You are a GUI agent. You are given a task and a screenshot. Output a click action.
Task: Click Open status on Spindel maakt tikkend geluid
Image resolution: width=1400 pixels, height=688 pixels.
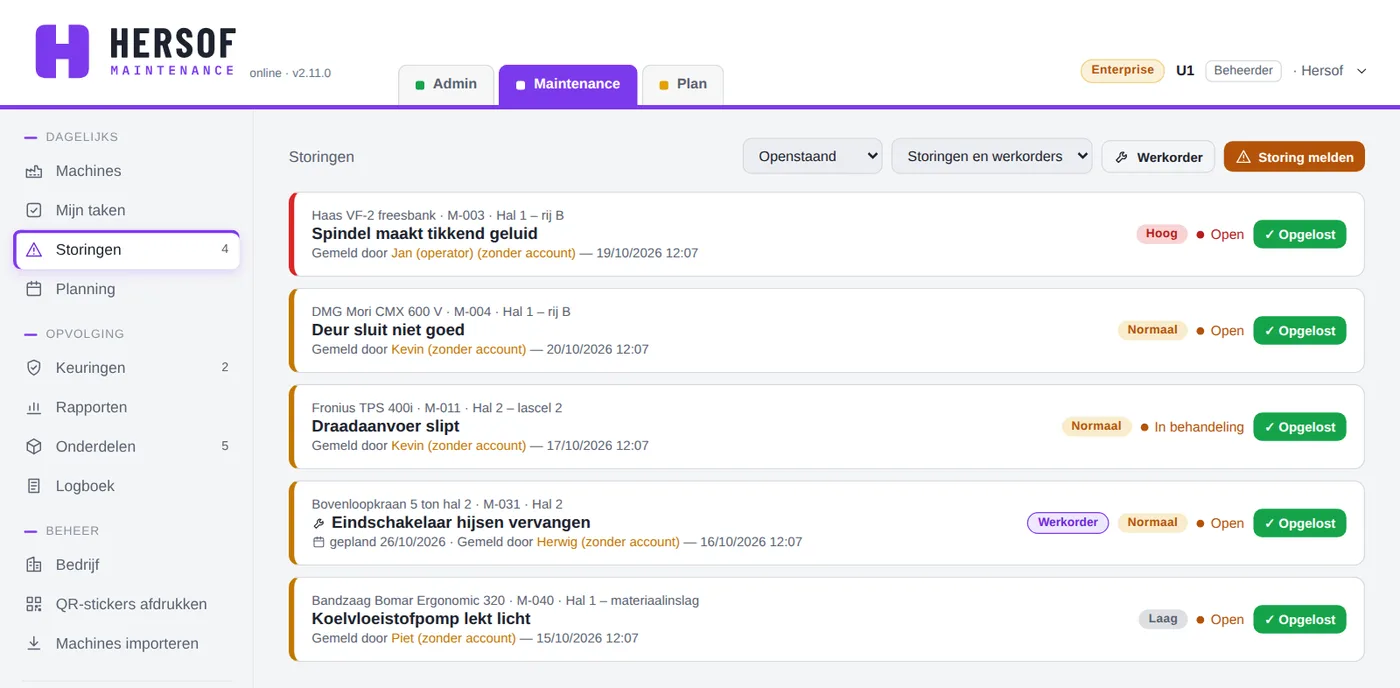click(x=1220, y=235)
